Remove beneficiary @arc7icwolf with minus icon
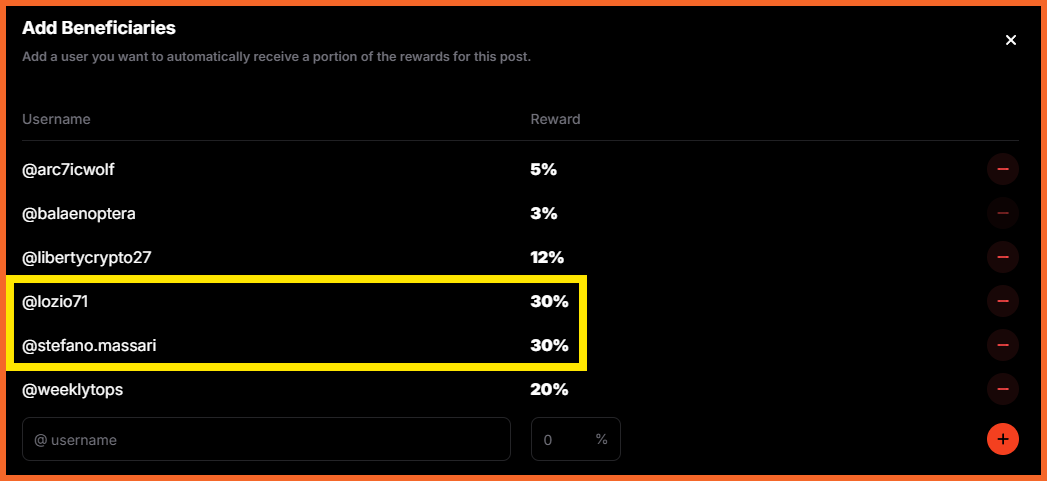The height and width of the screenshot is (481, 1047). 1002,170
